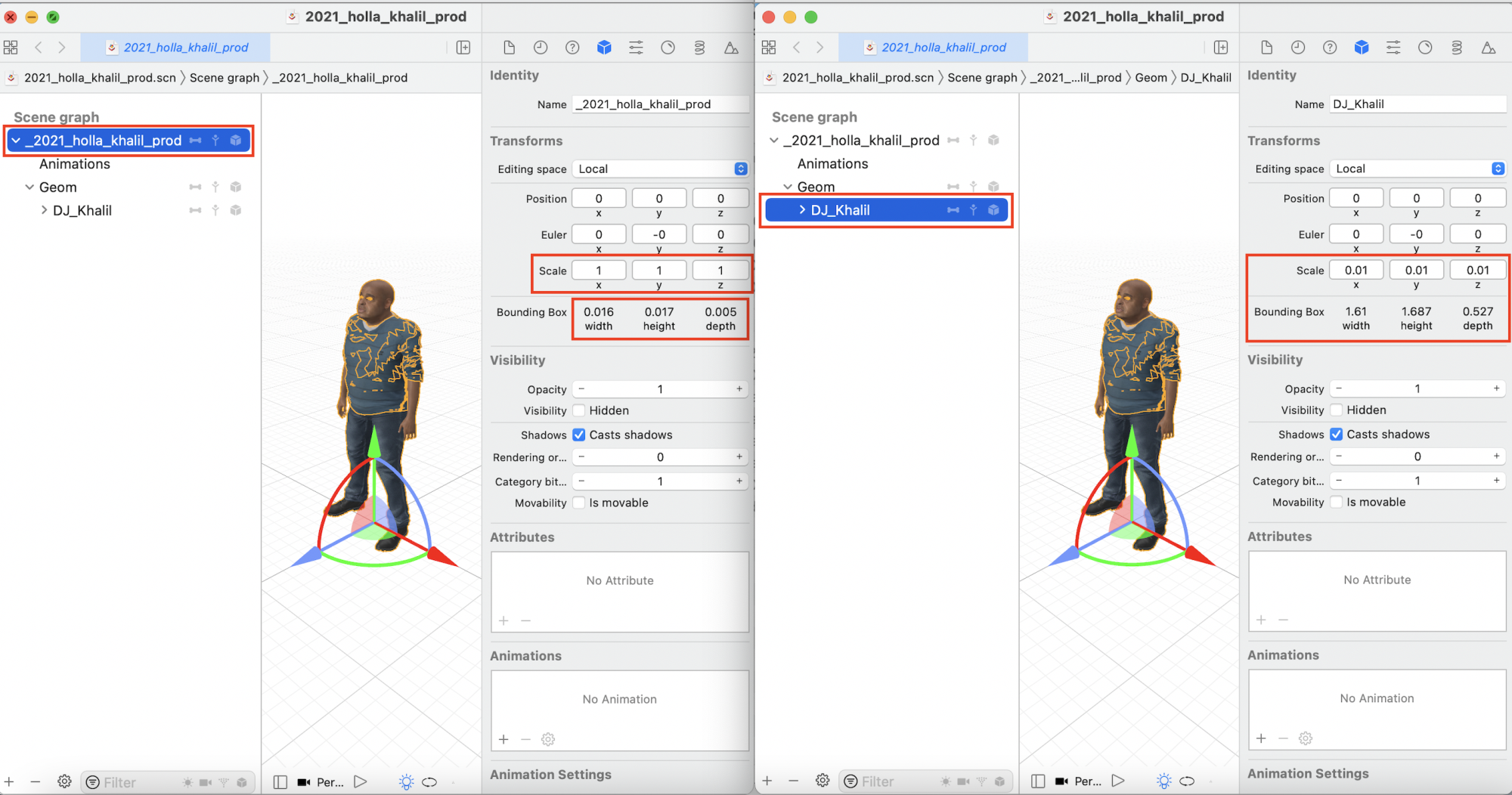Open related items grid in right window
The image size is (1512, 795).
(769, 47)
